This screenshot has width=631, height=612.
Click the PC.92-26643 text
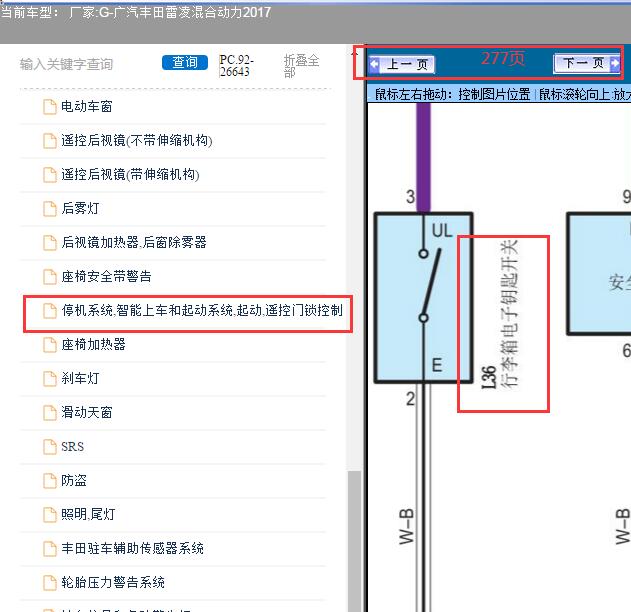click(x=236, y=66)
